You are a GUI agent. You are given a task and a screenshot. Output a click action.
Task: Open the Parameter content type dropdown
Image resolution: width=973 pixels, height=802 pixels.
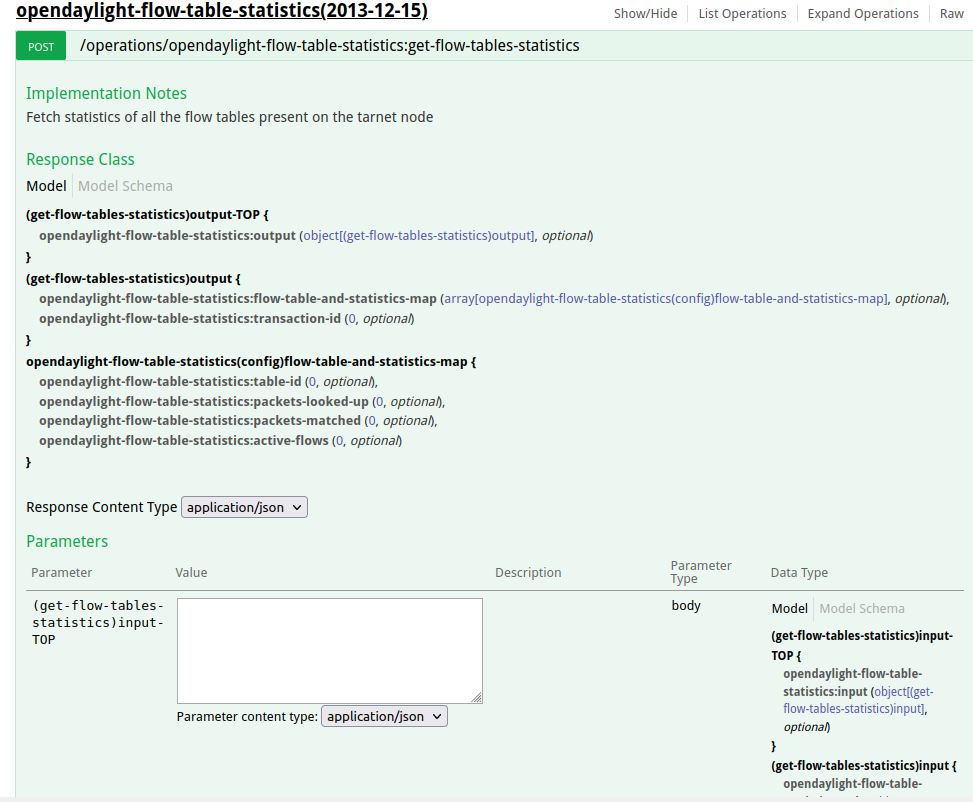pyautogui.click(x=384, y=716)
